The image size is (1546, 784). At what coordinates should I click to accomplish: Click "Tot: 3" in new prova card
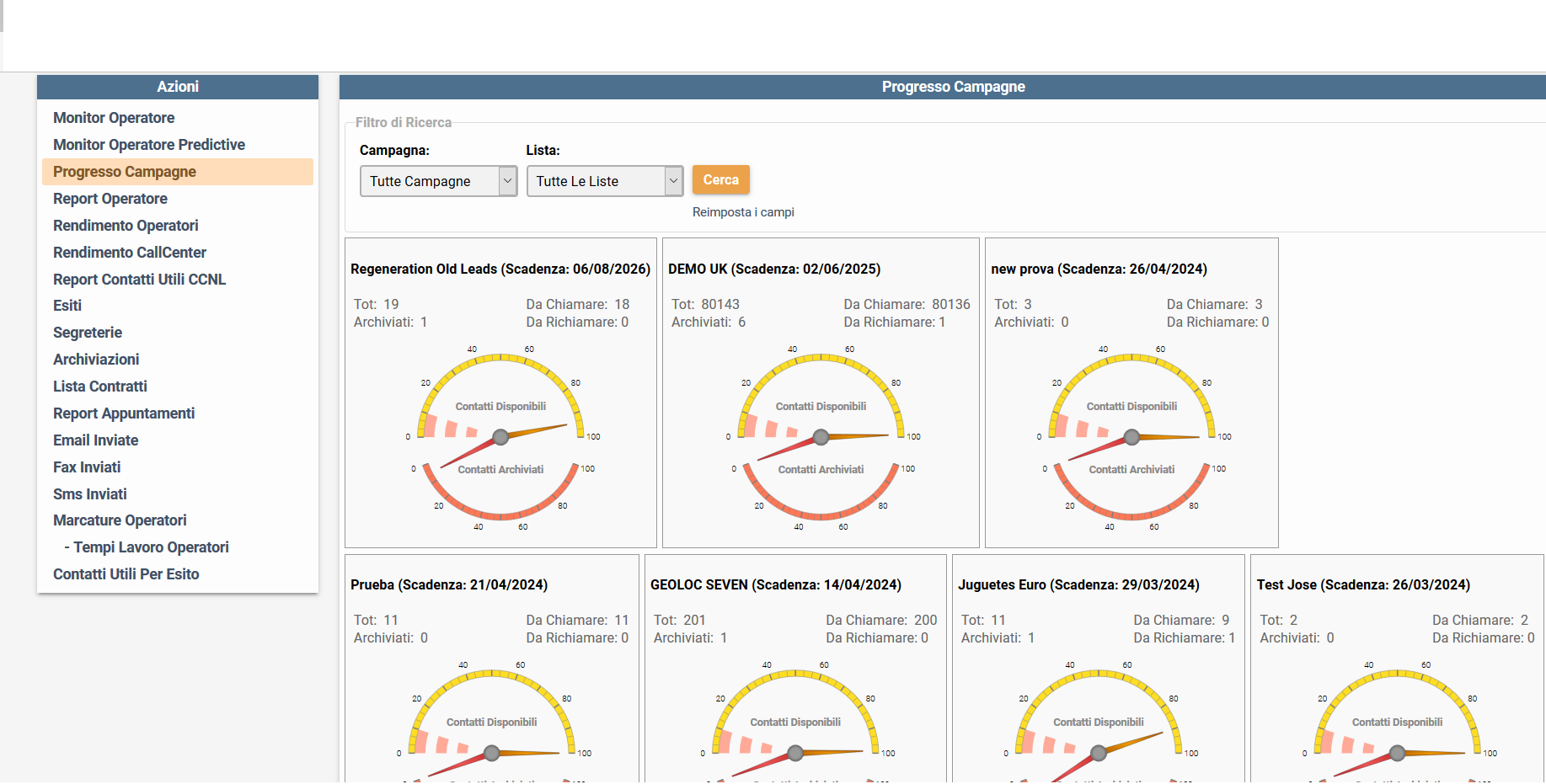(1014, 305)
